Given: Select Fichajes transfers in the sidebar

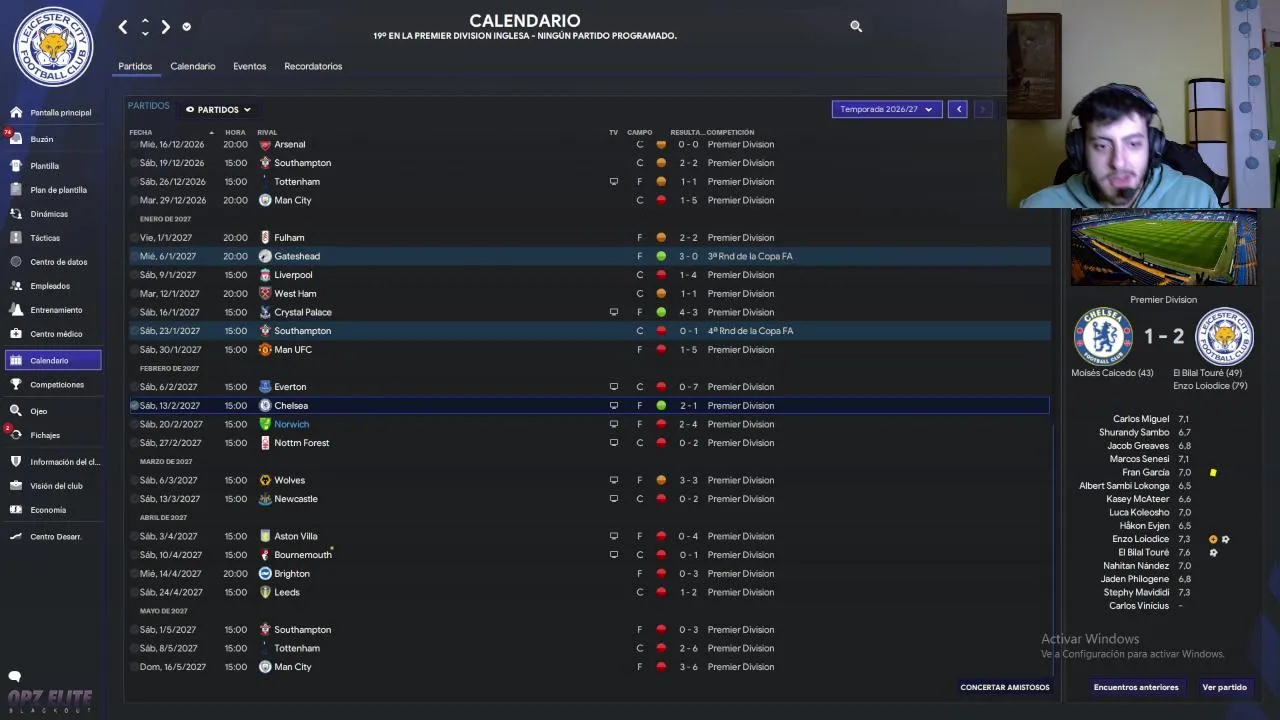Looking at the screenshot, I should (x=45, y=435).
